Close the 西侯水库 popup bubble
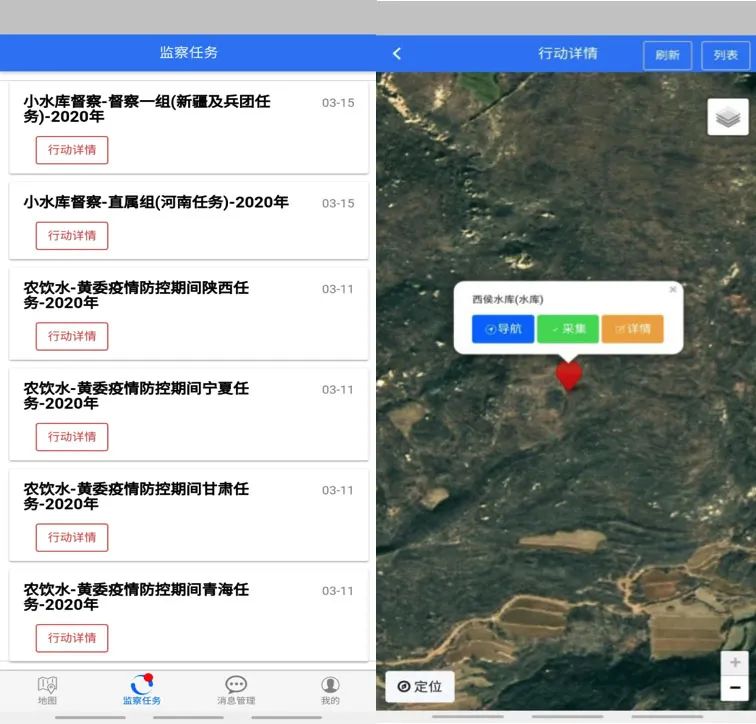The image size is (756, 724). click(x=673, y=290)
